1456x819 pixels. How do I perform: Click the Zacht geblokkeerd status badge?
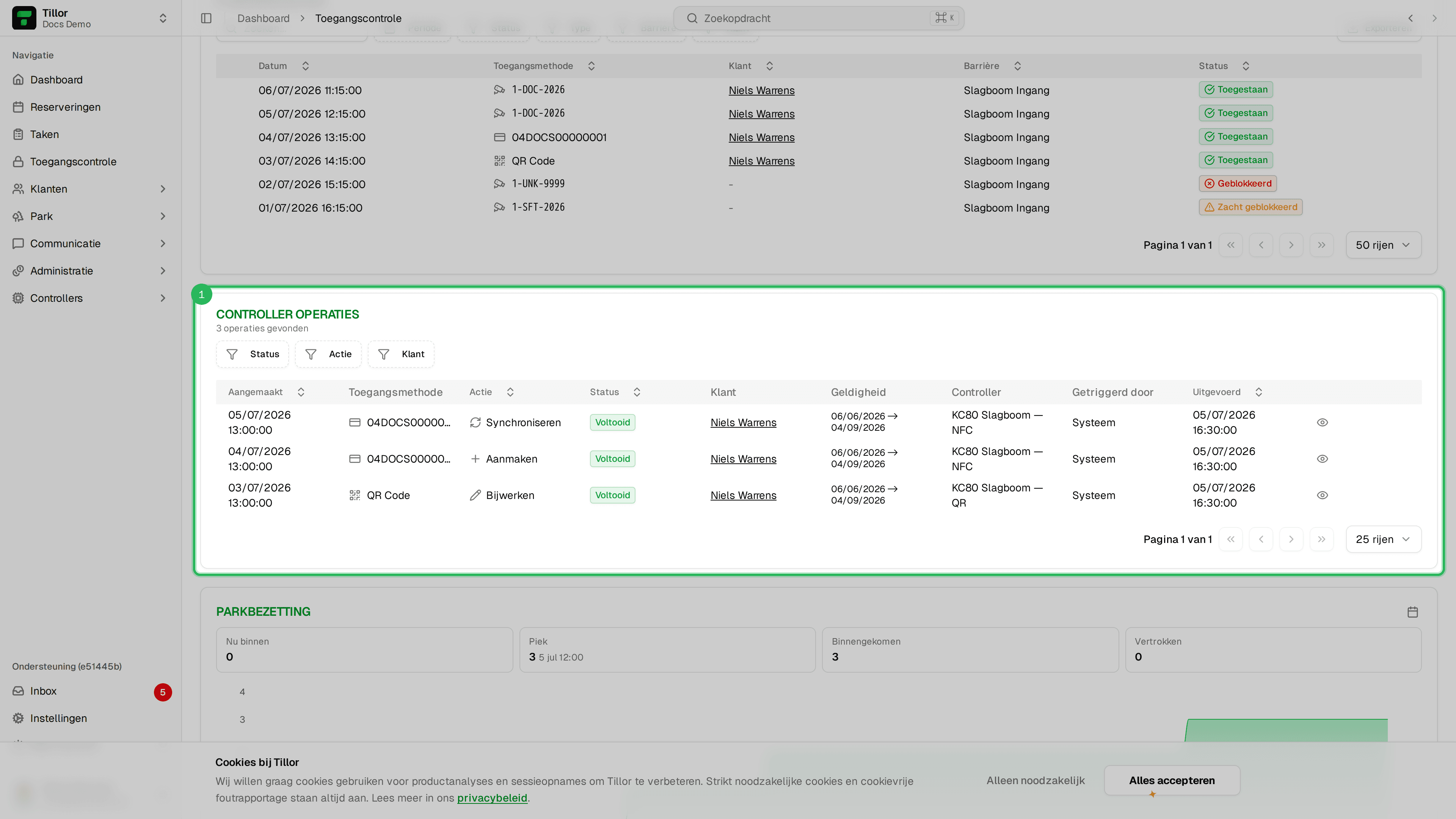[1251, 207]
